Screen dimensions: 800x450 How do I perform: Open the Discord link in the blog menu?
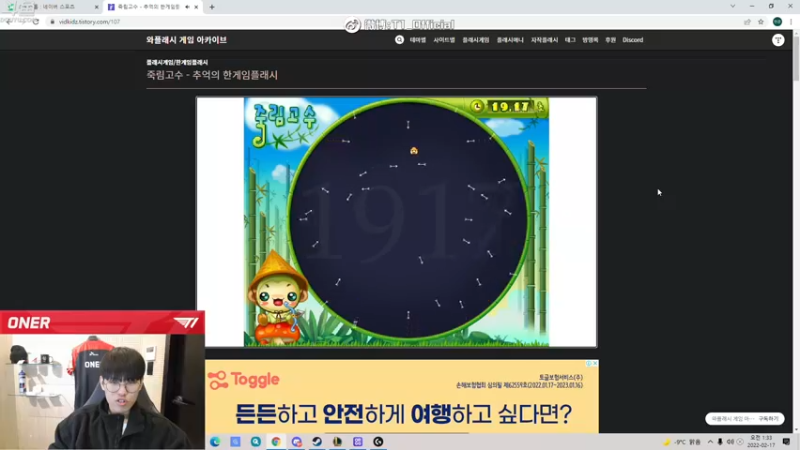point(633,40)
